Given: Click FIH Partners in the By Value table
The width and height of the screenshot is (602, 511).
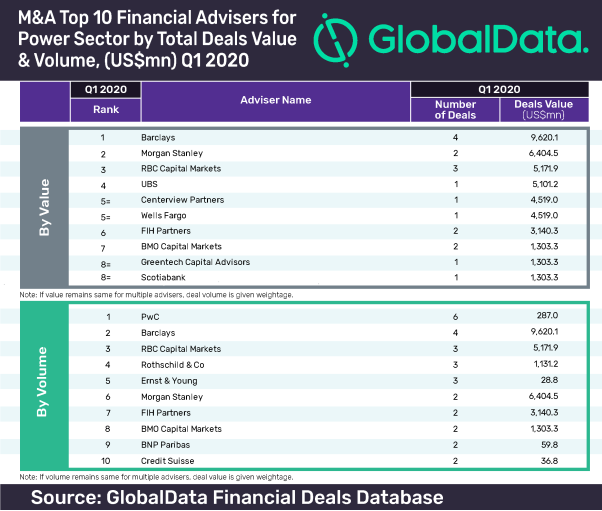Looking at the screenshot, I should click(165, 231).
